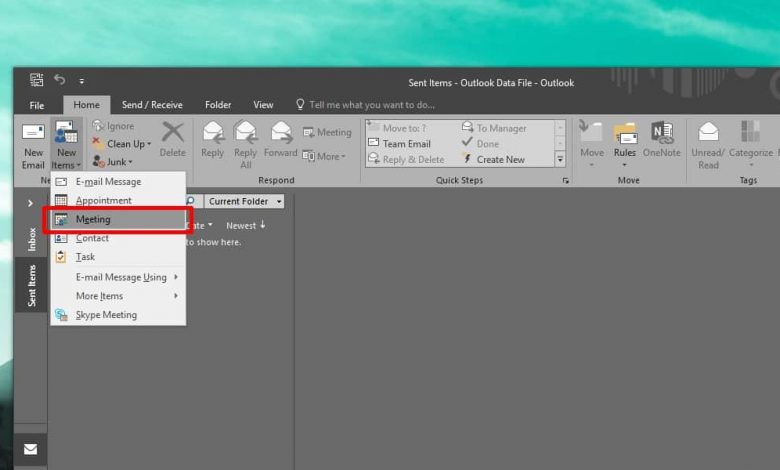
Task: Select the To Manager quick step
Action: coord(494,128)
